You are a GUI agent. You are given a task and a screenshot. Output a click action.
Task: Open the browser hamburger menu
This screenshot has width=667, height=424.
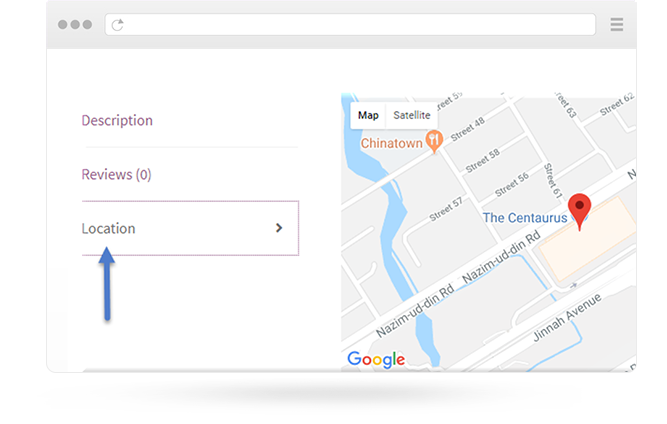[x=617, y=24]
